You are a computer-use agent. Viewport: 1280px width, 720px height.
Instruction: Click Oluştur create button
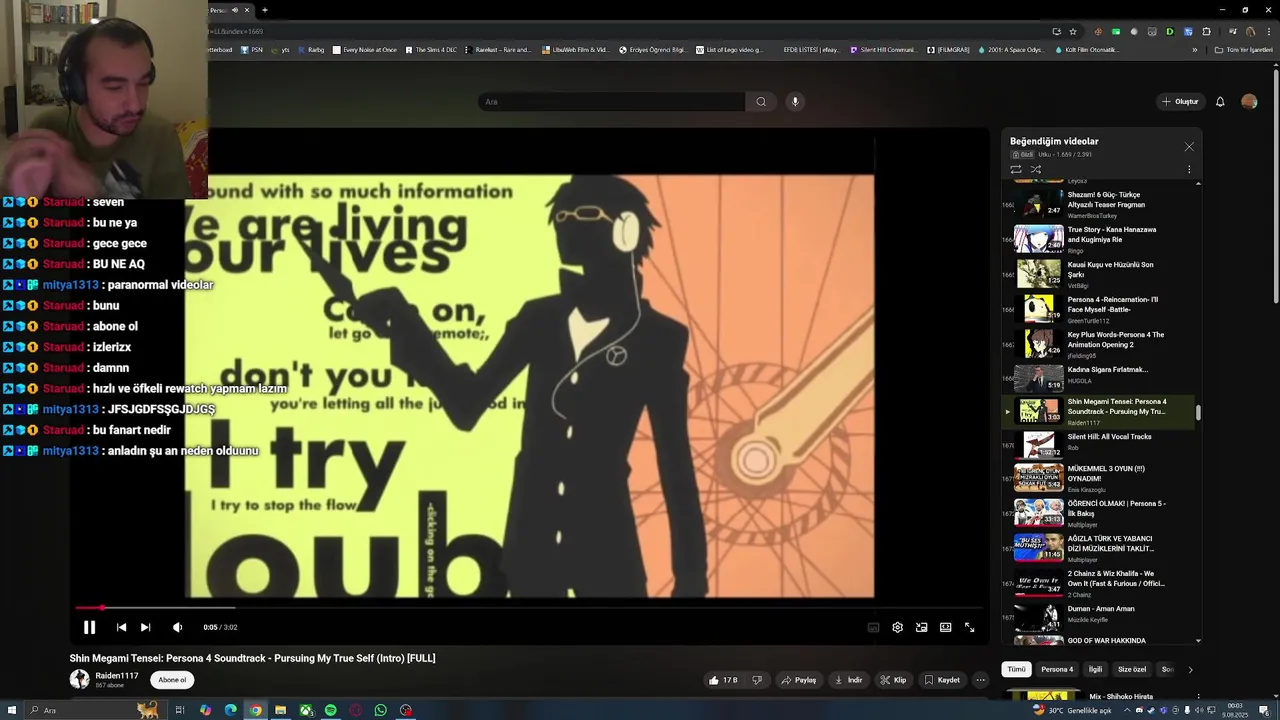click(x=1180, y=101)
